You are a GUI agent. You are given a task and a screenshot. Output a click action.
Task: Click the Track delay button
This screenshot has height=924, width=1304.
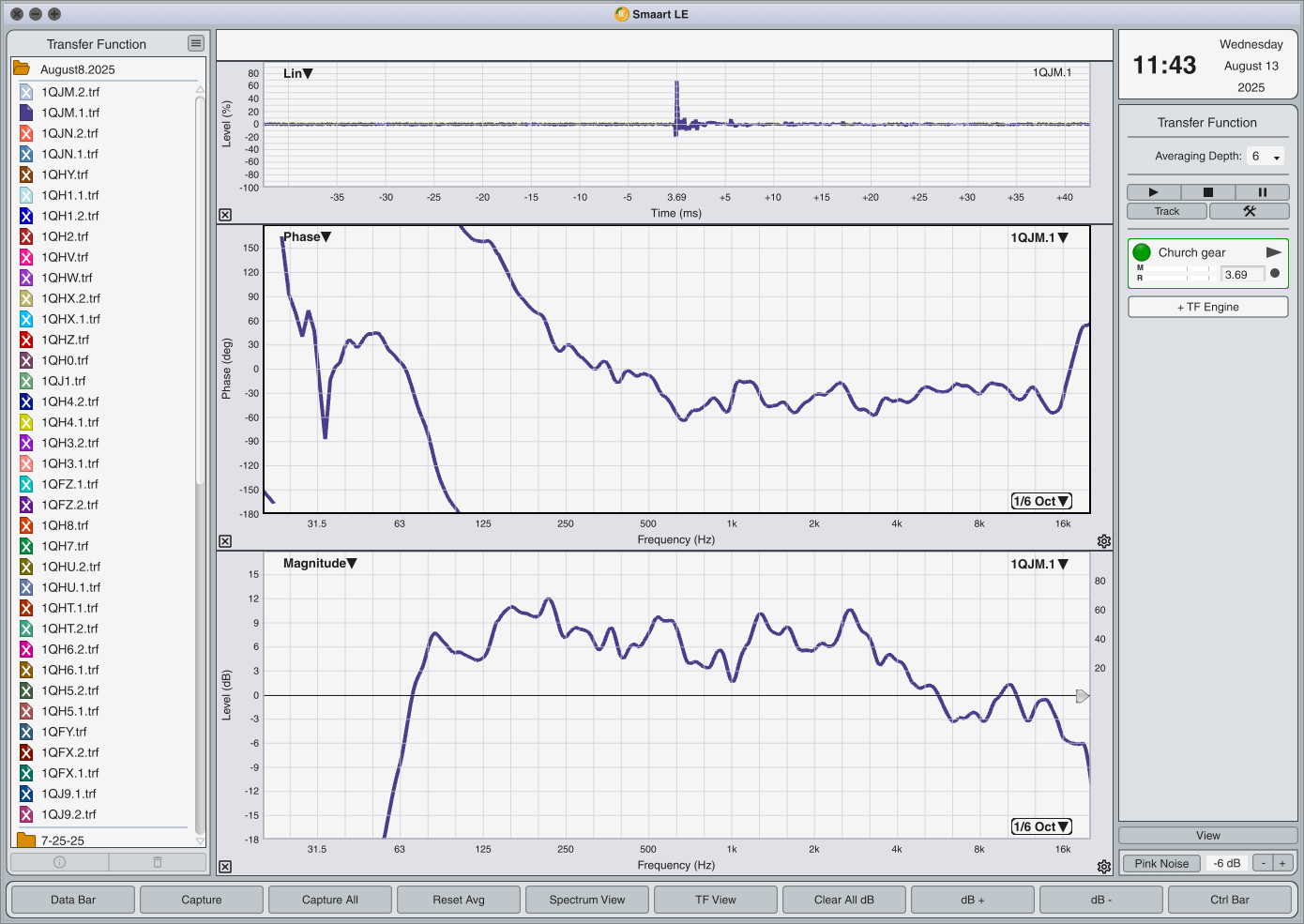click(1167, 211)
